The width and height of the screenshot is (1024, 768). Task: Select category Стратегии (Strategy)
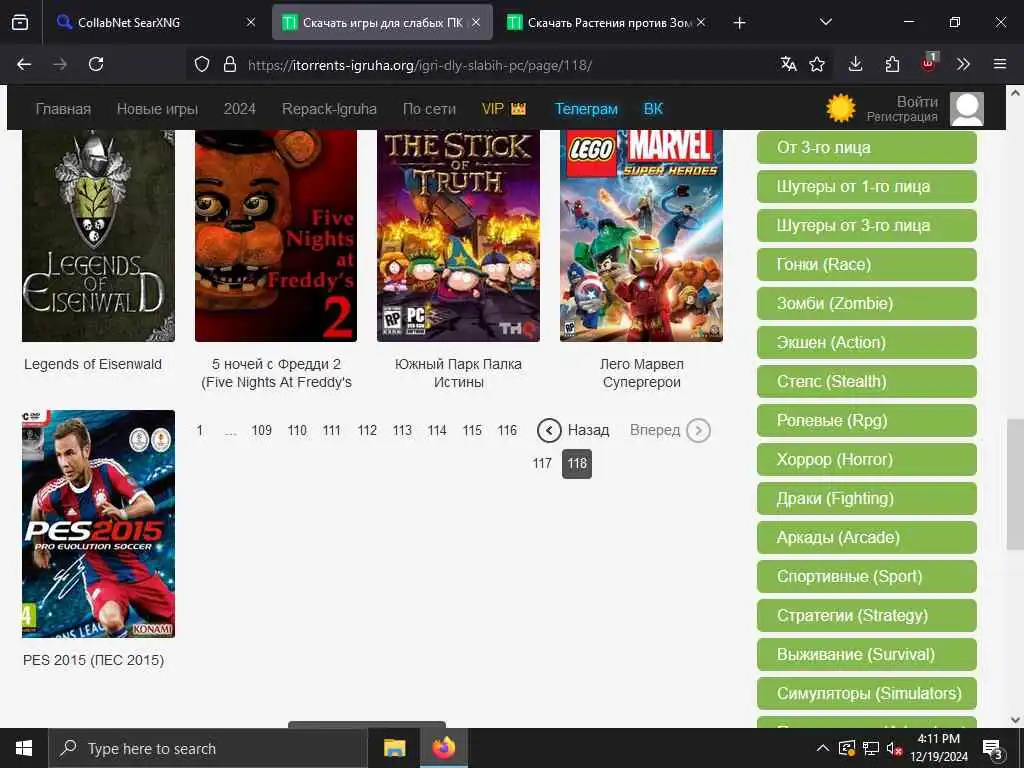pos(867,615)
